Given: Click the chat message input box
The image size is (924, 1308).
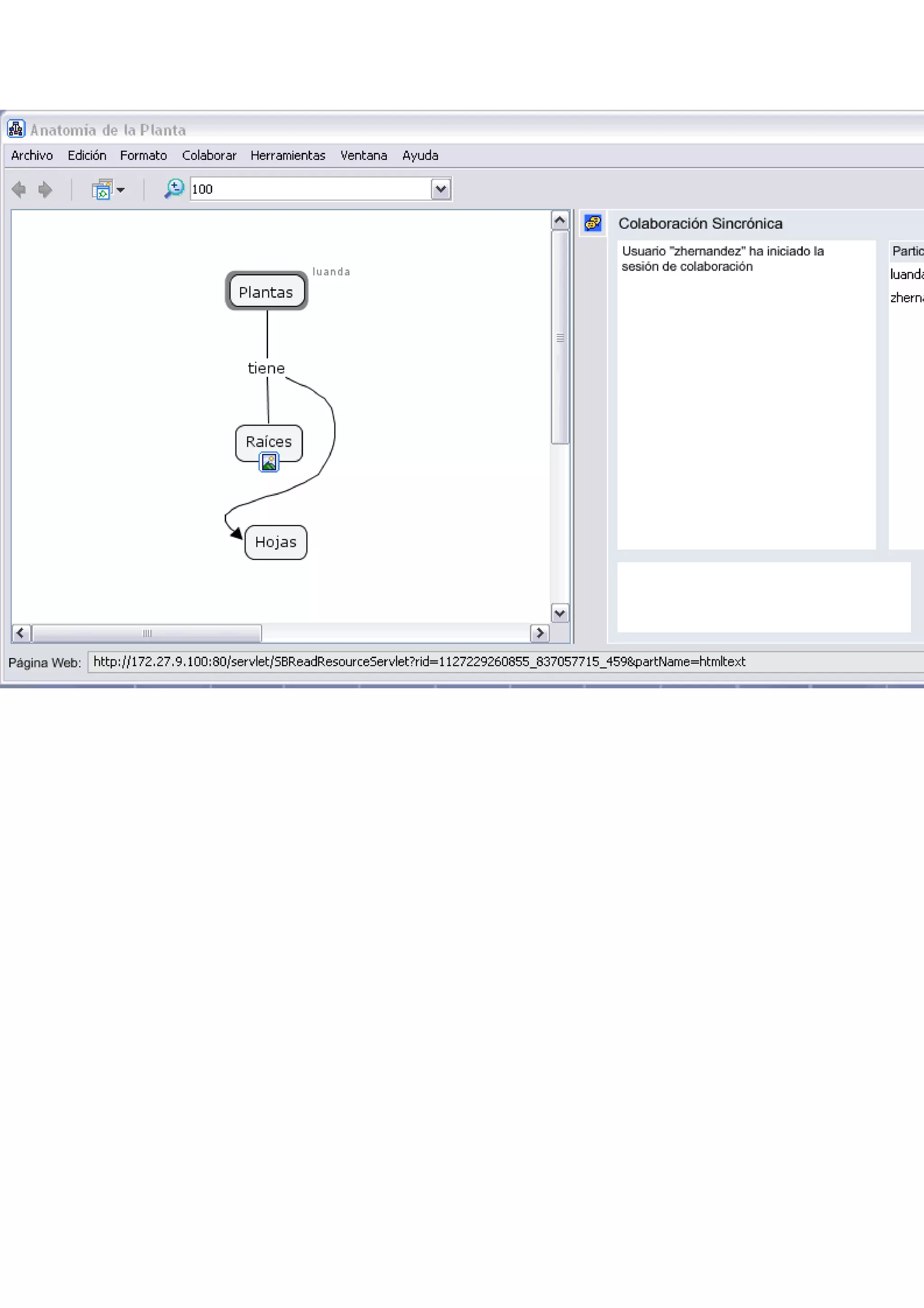Looking at the screenshot, I should pyautogui.click(x=764, y=598).
